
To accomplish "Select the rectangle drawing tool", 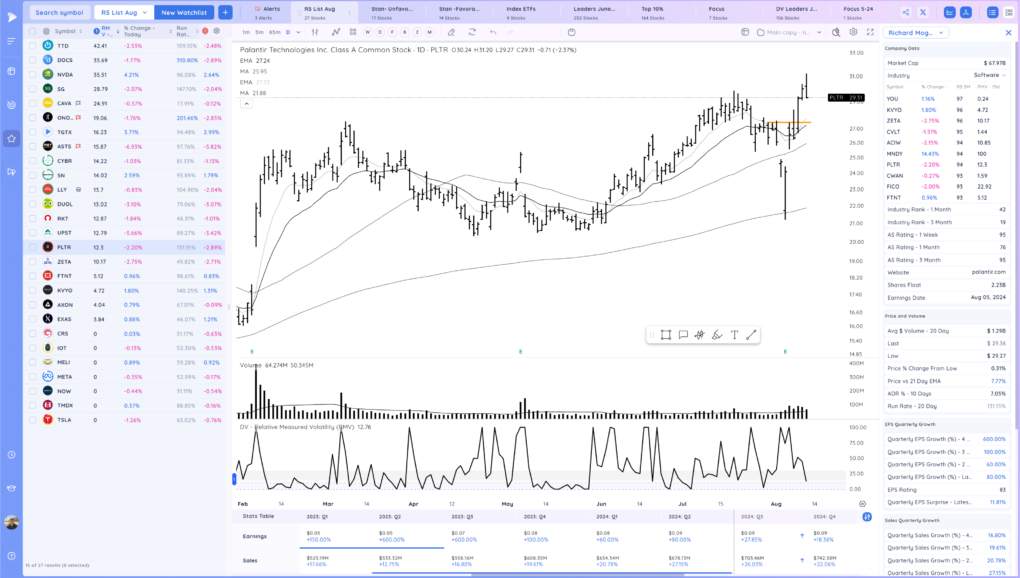I will point(666,335).
